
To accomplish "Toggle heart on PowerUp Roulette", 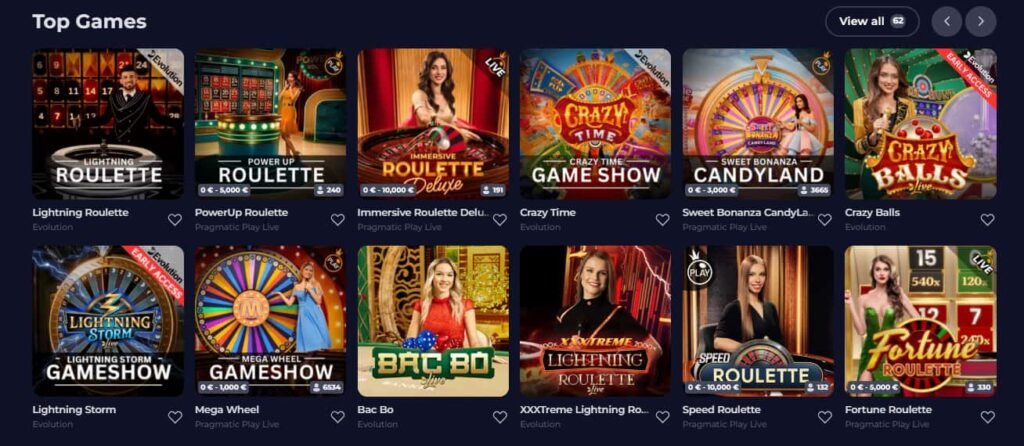I will point(338,220).
